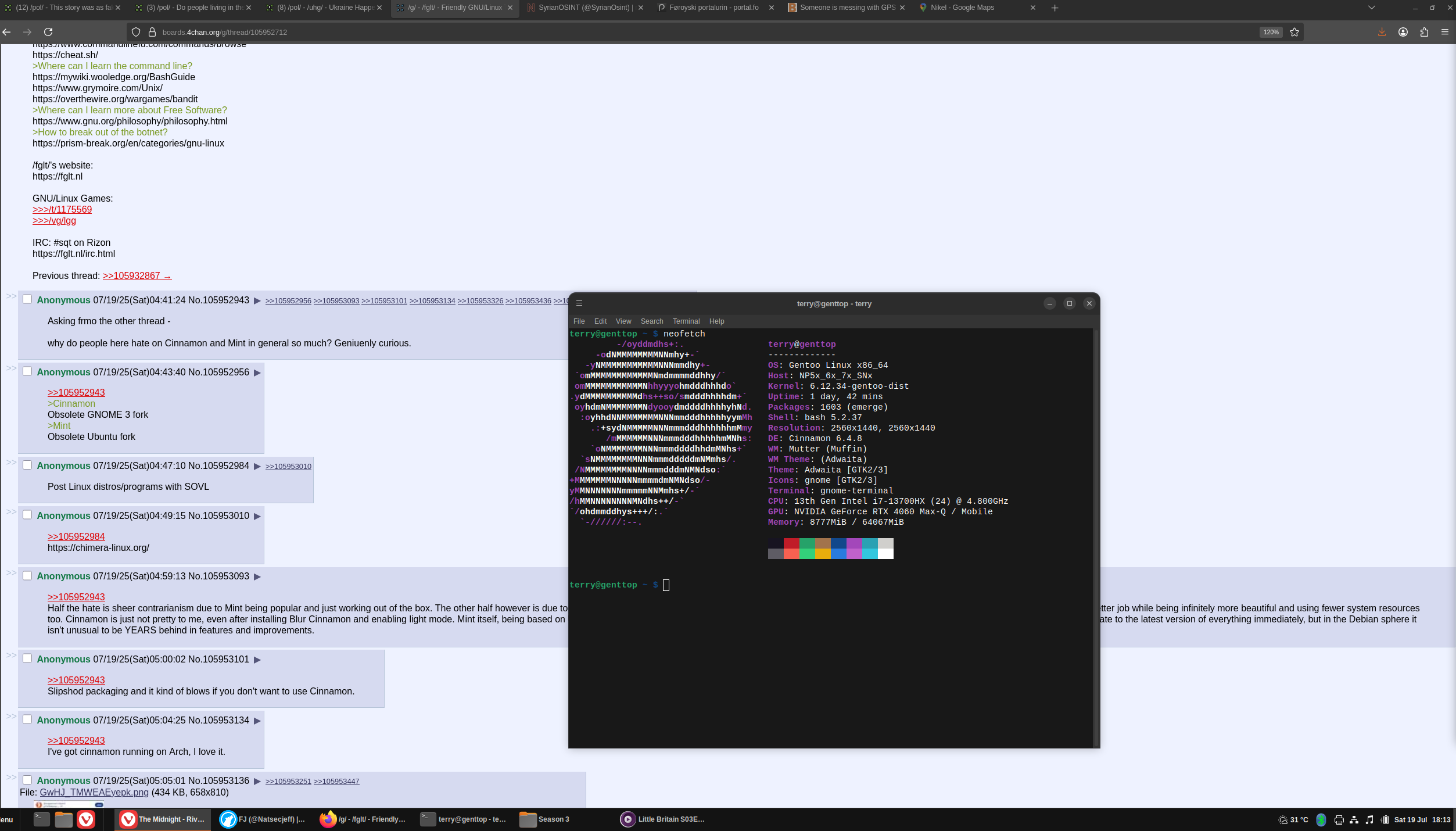Open the Firefox account icon
Viewport: 1456px width, 831px height.
point(1403,32)
